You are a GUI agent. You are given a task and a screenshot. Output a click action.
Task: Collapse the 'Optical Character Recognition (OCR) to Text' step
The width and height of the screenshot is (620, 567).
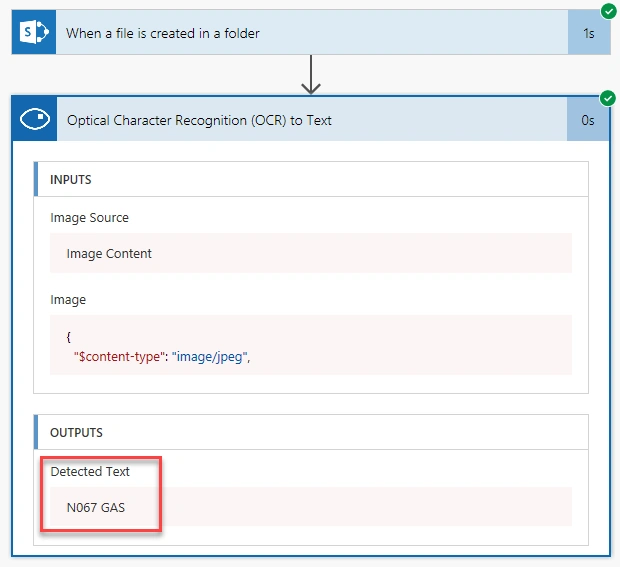(x=312, y=119)
